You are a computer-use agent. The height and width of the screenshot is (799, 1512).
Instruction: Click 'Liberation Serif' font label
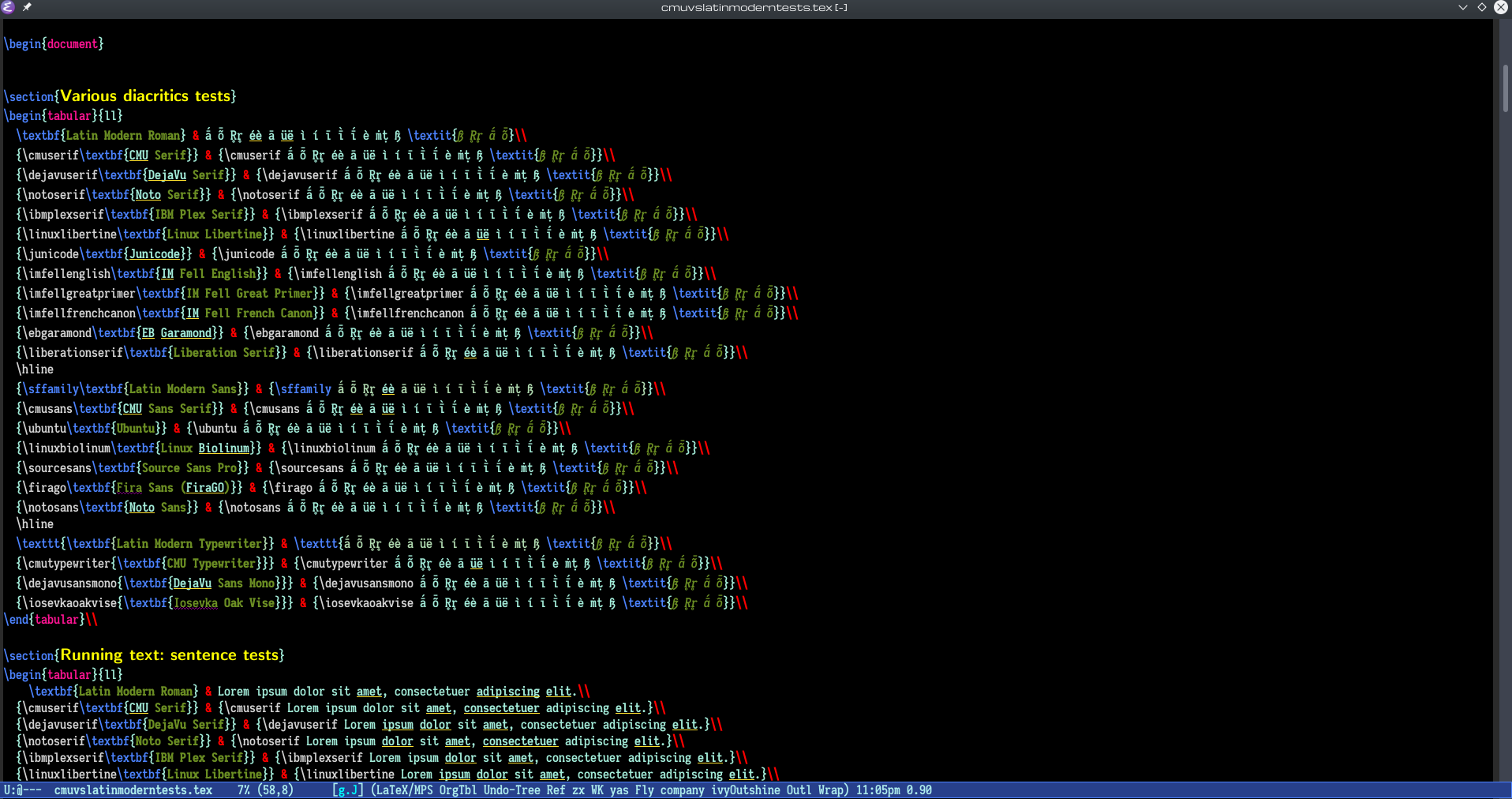224,353
